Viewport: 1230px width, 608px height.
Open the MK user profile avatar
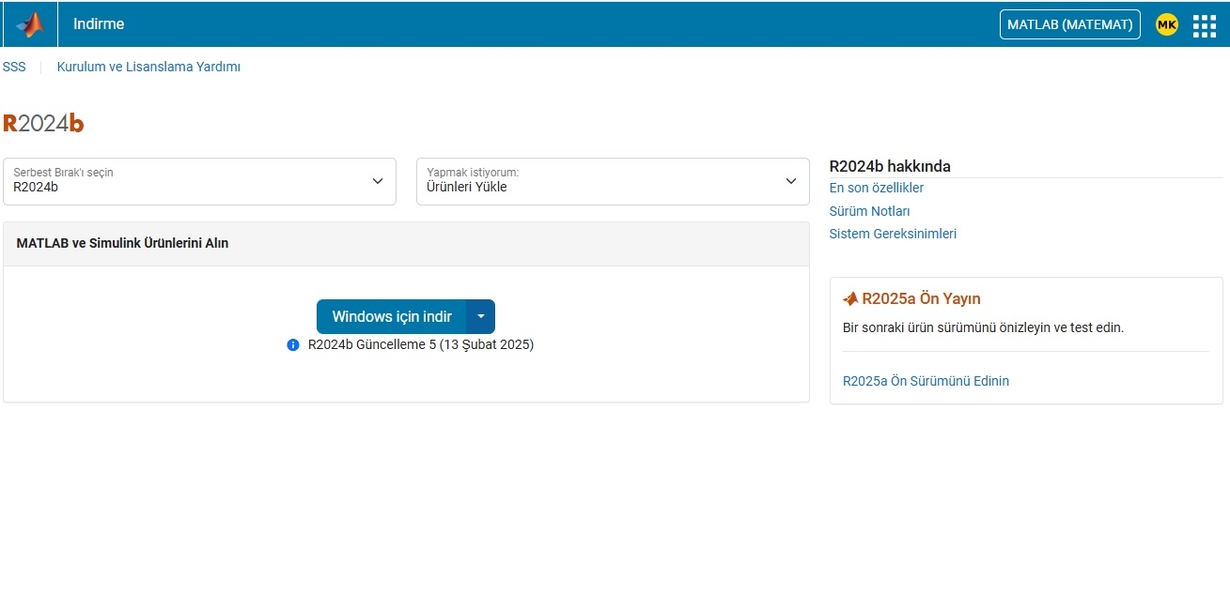pos(1166,24)
